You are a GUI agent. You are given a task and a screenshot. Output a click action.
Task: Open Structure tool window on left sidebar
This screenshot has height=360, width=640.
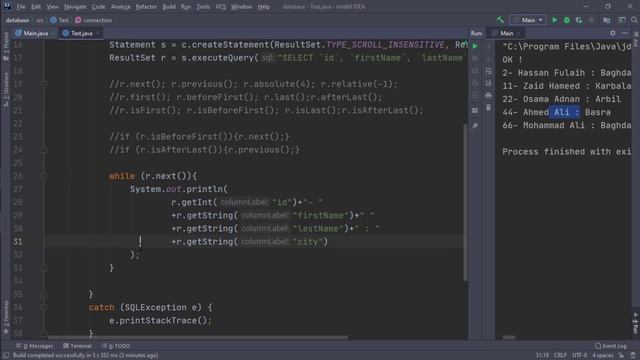click(6, 90)
